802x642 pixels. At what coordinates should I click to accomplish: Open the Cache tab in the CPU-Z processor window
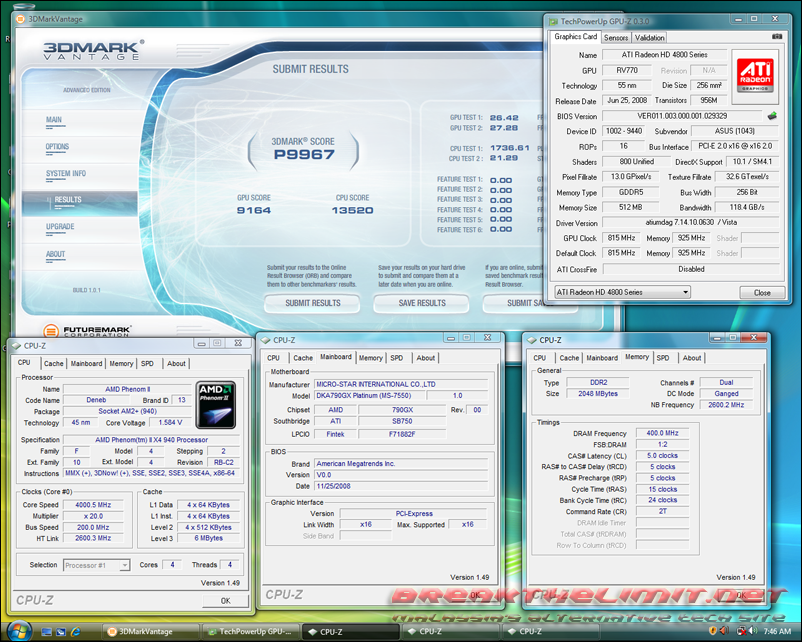(54, 364)
